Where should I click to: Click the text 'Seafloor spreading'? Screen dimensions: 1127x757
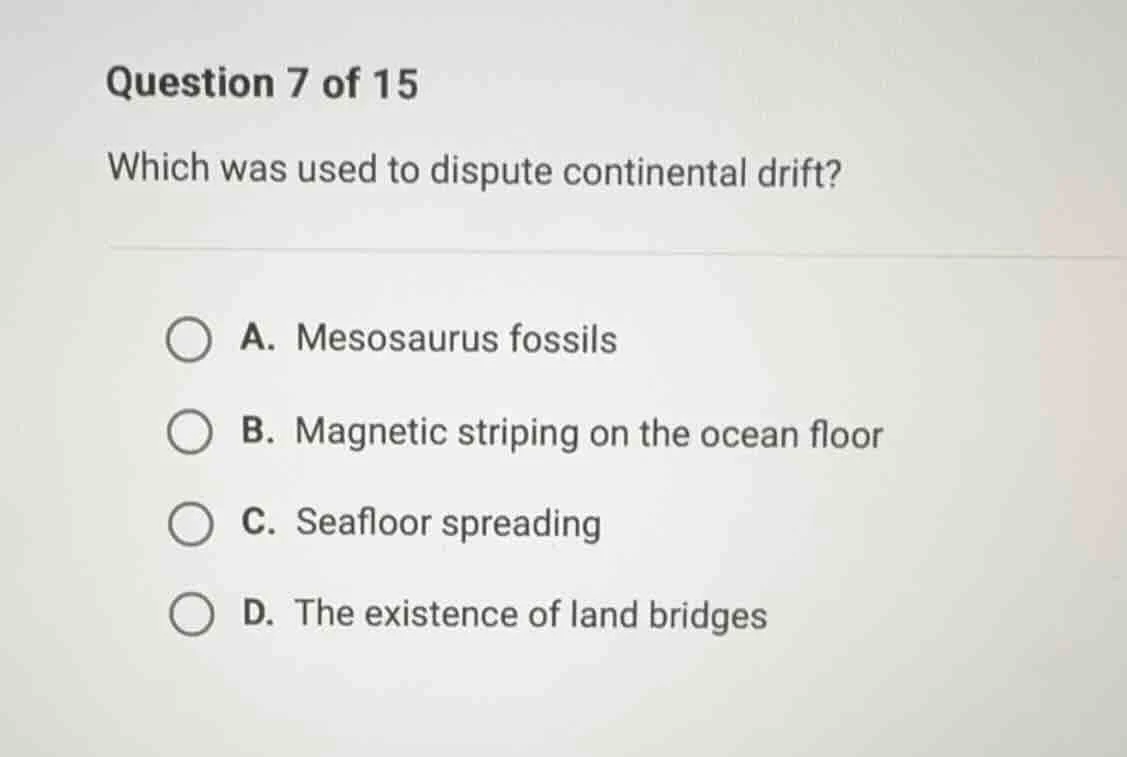point(450,523)
